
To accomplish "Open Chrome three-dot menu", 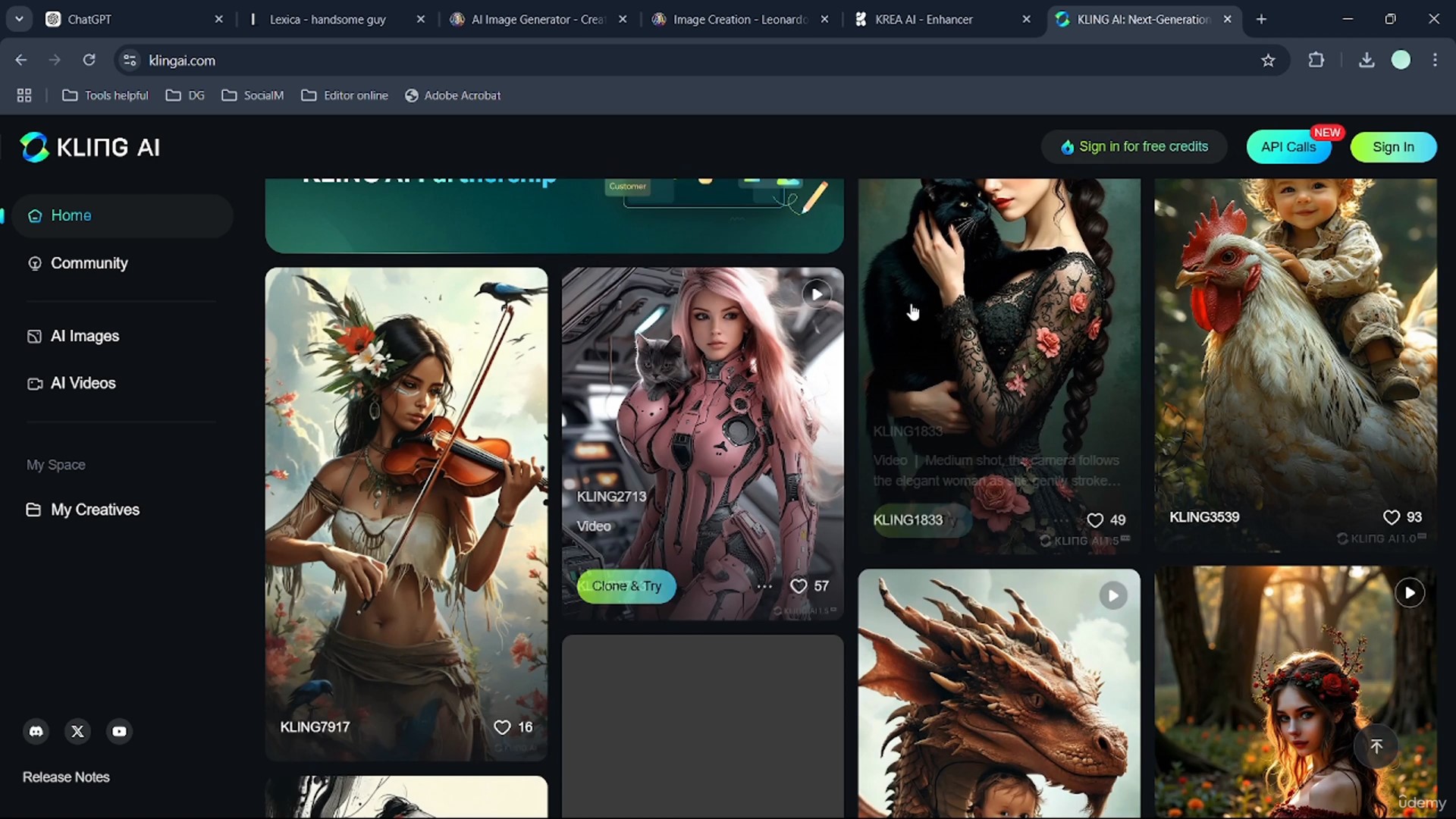I will click(x=1435, y=60).
